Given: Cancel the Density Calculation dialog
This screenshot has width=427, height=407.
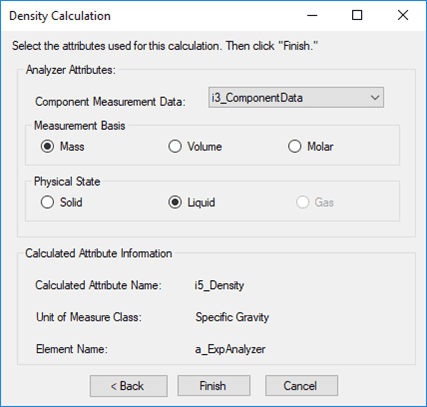Looking at the screenshot, I should point(301,386).
